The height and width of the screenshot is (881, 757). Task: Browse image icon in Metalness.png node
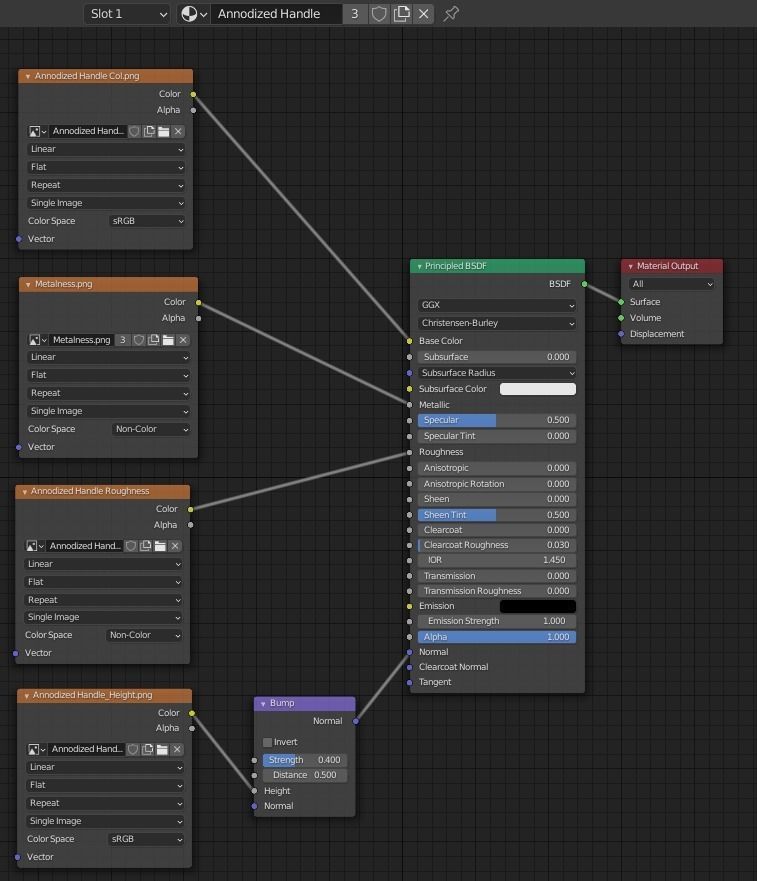pyautogui.click(x=38, y=340)
